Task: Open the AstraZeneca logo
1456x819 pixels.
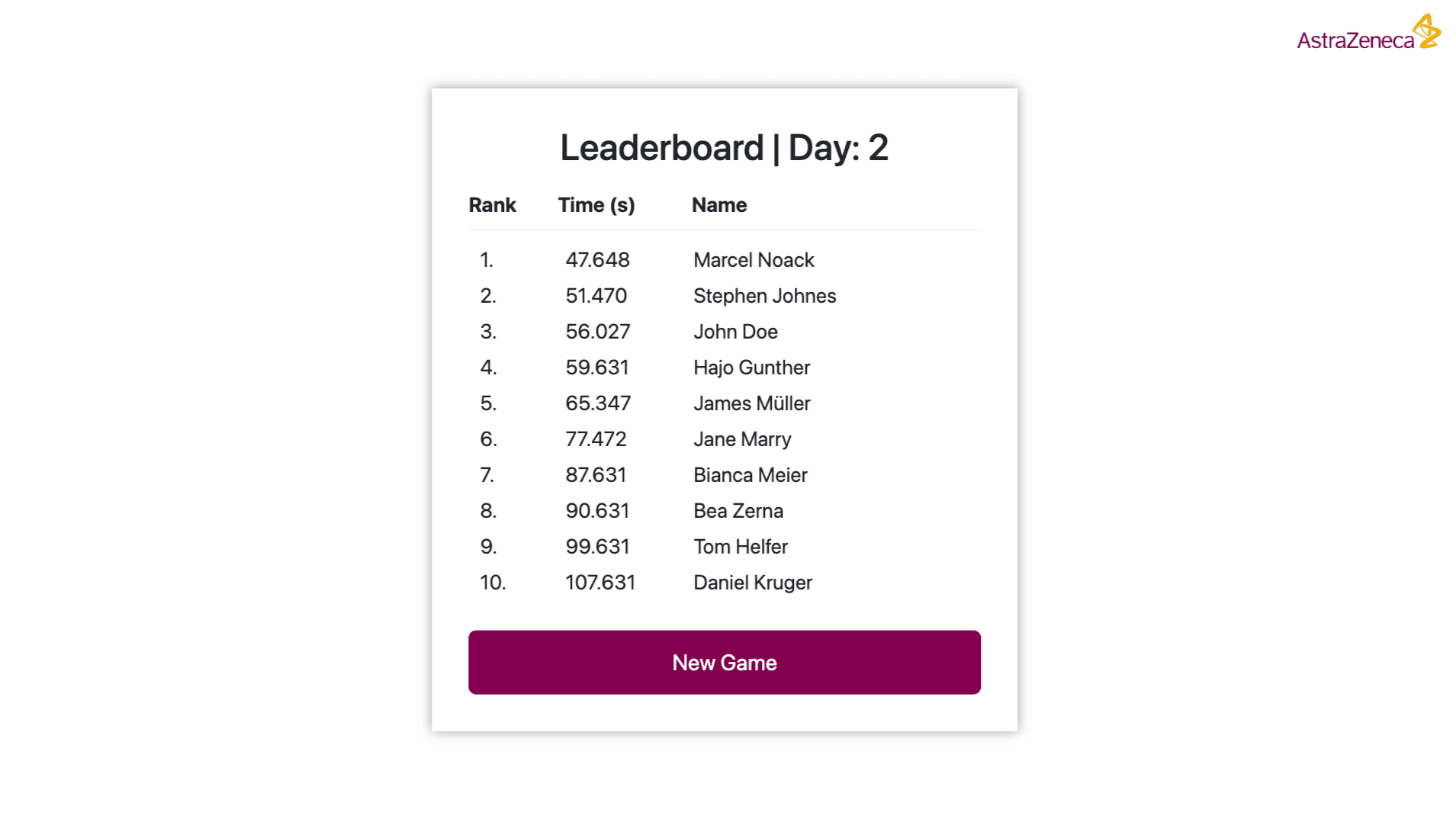Action: pos(1368,33)
